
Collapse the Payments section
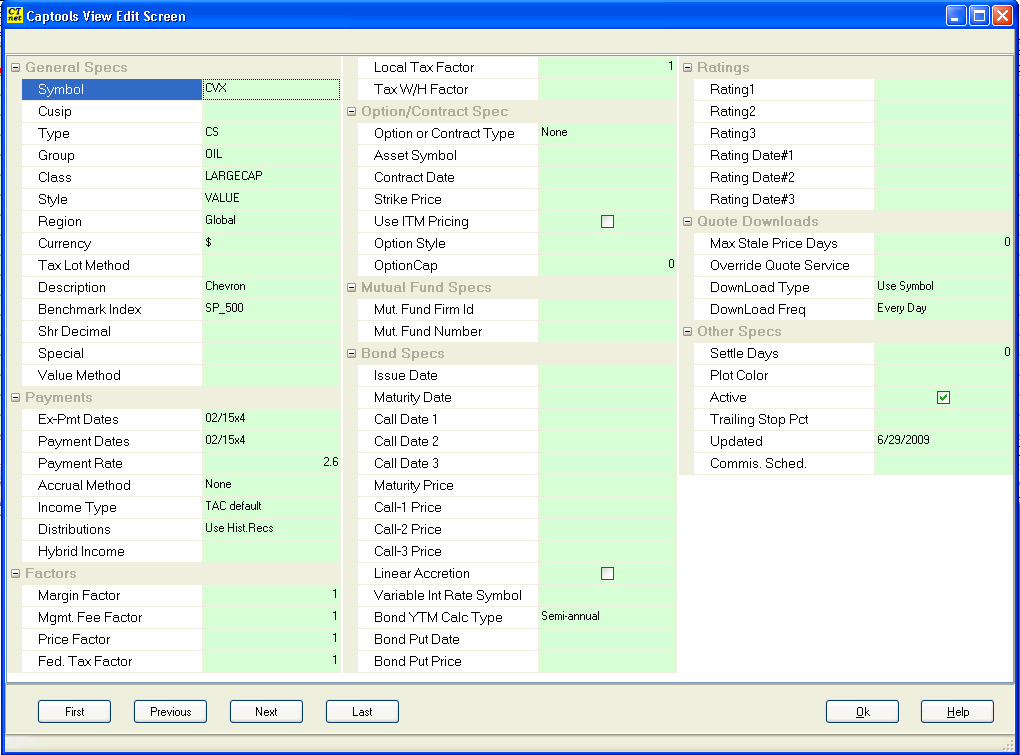14,397
